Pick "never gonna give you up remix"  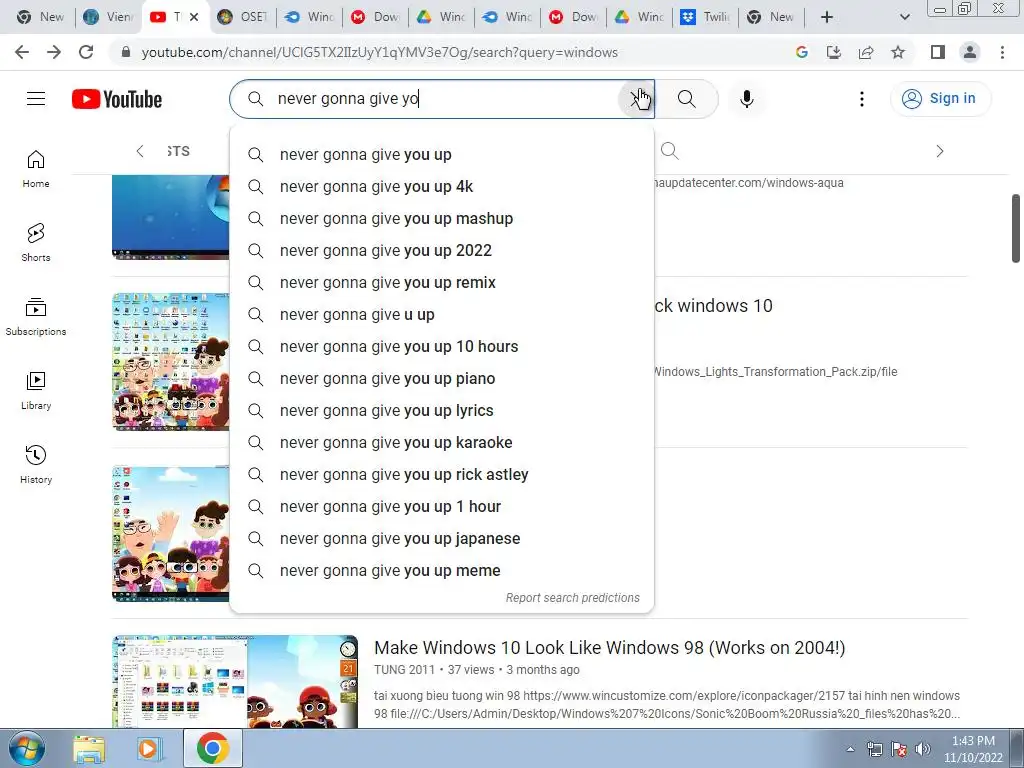coord(442,283)
